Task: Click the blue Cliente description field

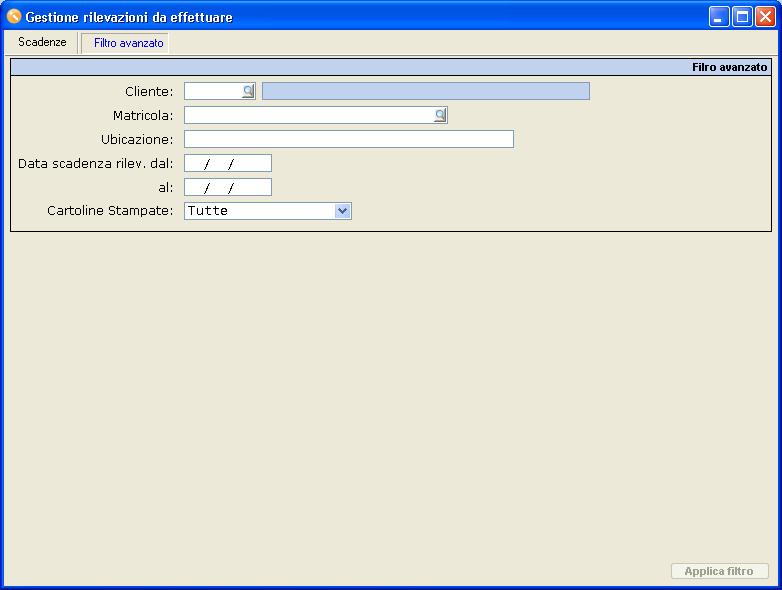Action: coord(426,91)
